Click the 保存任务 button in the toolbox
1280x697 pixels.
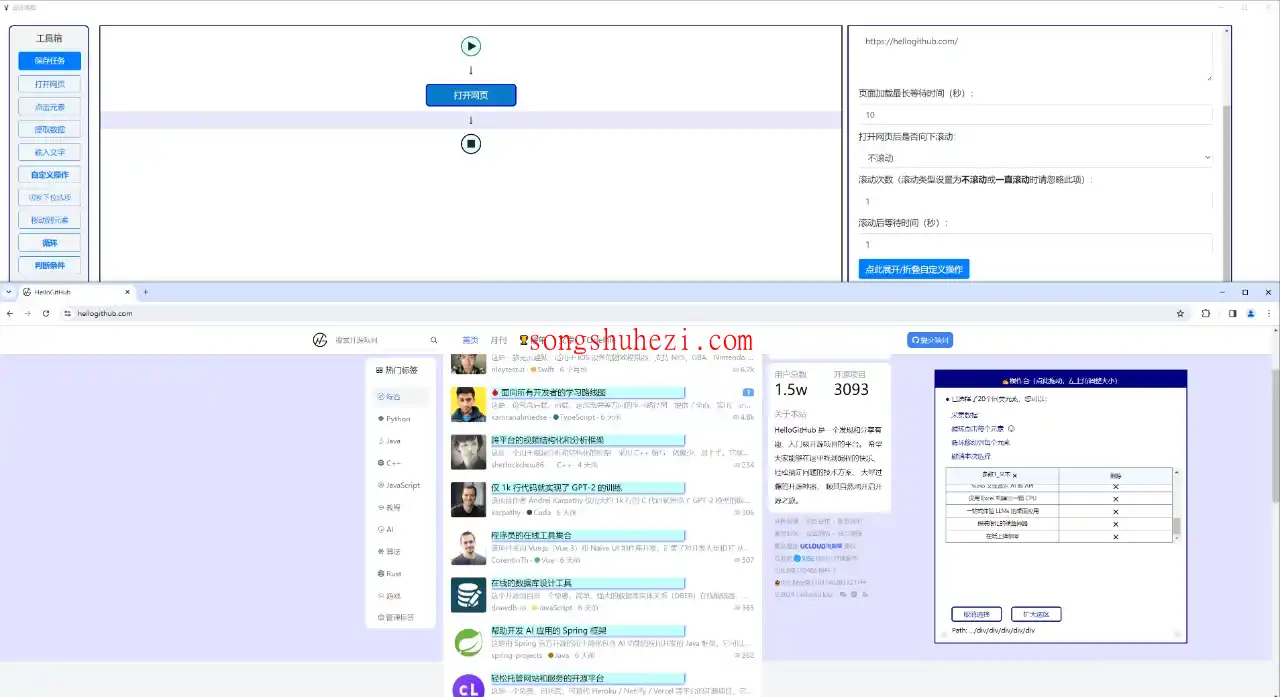point(49,61)
